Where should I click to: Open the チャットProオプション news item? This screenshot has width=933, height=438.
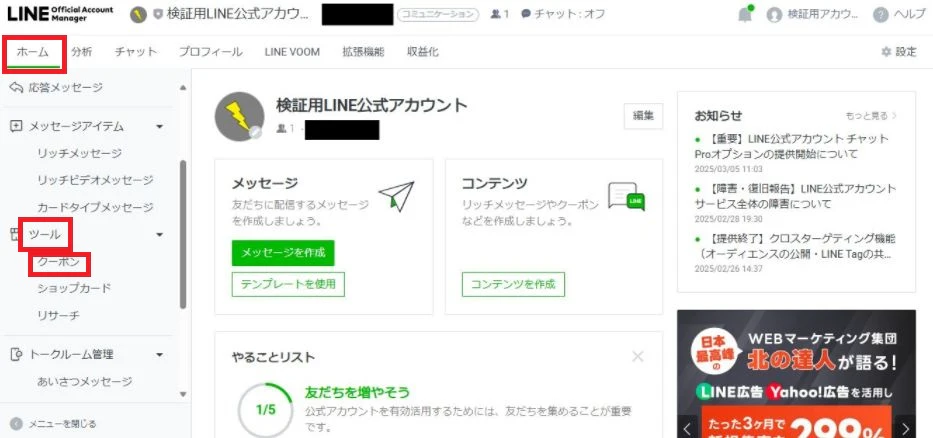click(x=791, y=146)
